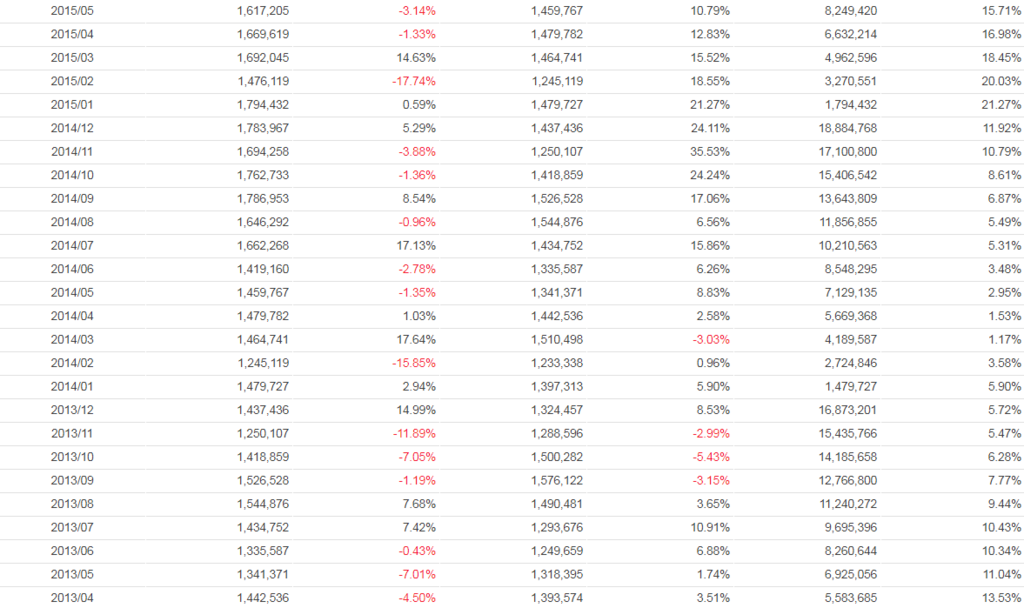Select the 2014/07 date cell
Viewport: 1024px width, 608px height.
point(70,246)
